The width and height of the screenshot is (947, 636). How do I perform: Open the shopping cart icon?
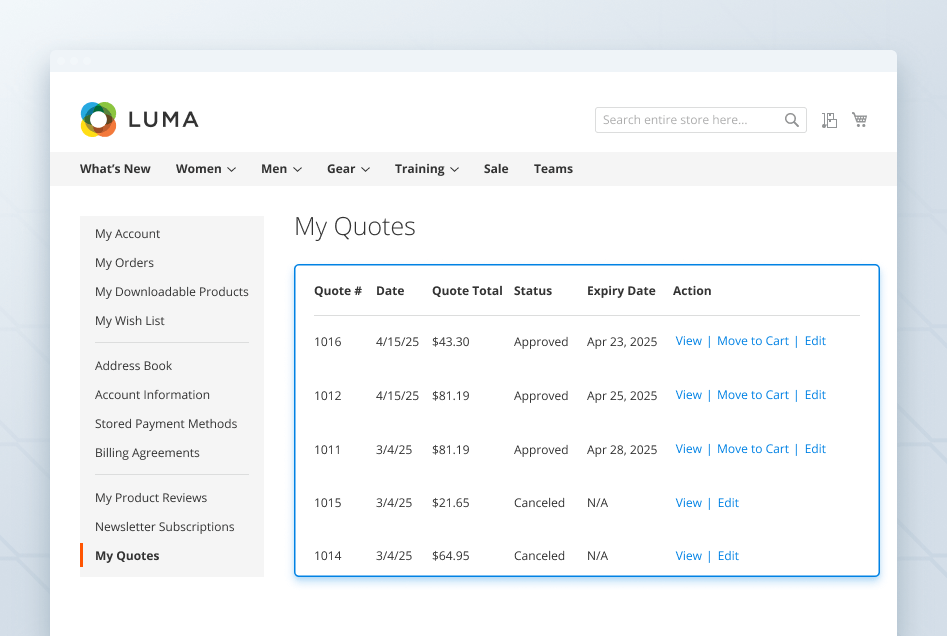pos(859,119)
